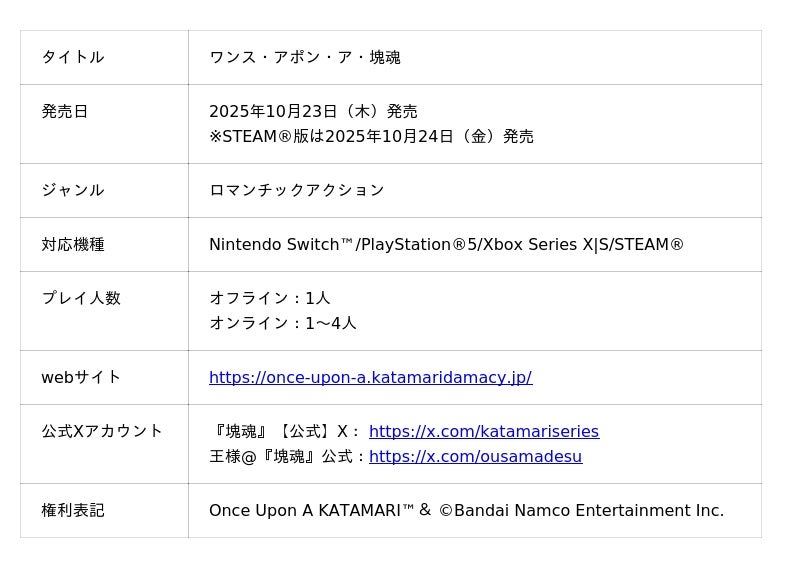800x568 pixels.
Task: Click the webサイト row label
Action: pyautogui.click(x=81, y=377)
